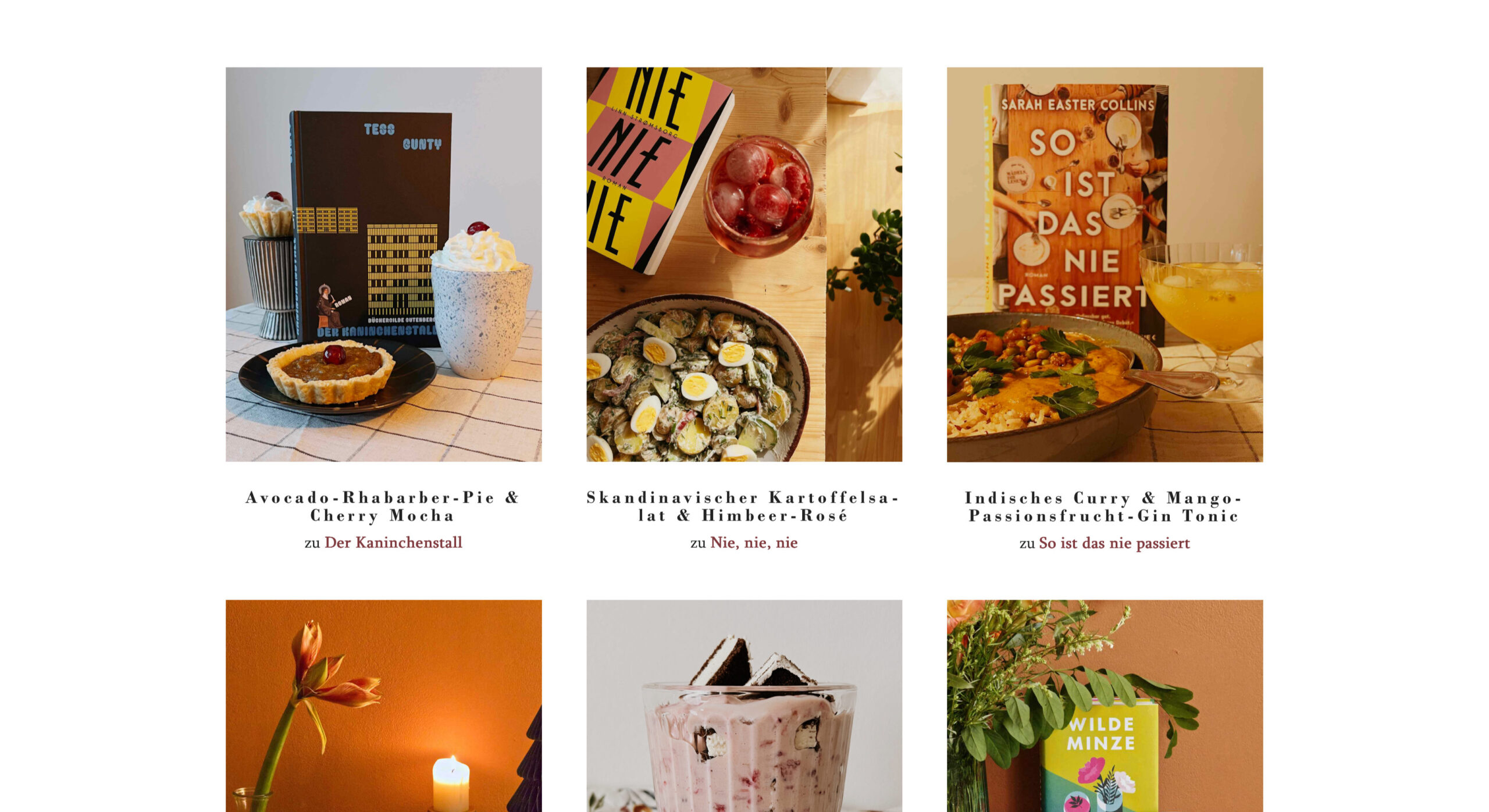Select the Indisches Curry & Mango-Passionsfrucht-Gin Tonic heading
Viewport: 1489px width, 812px height.
coord(1104,507)
